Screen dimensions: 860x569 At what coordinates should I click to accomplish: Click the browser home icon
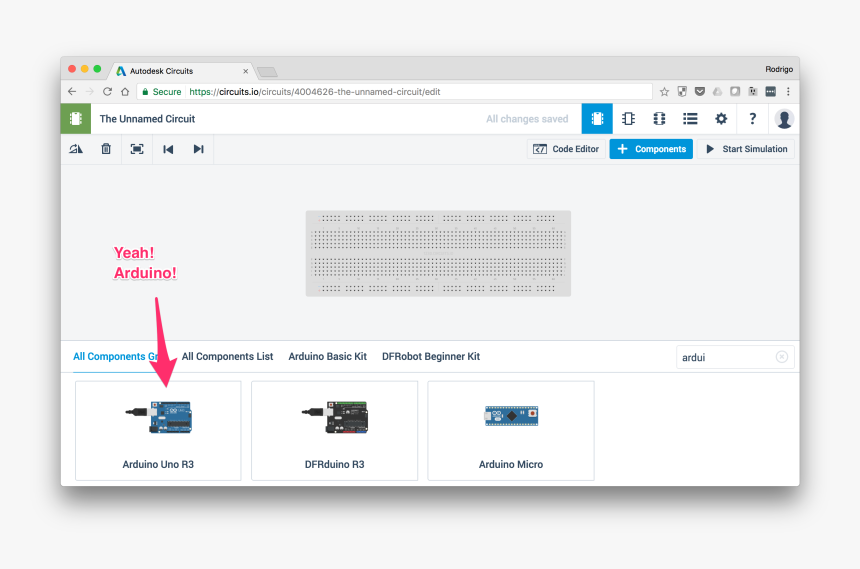(x=125, y=92)
